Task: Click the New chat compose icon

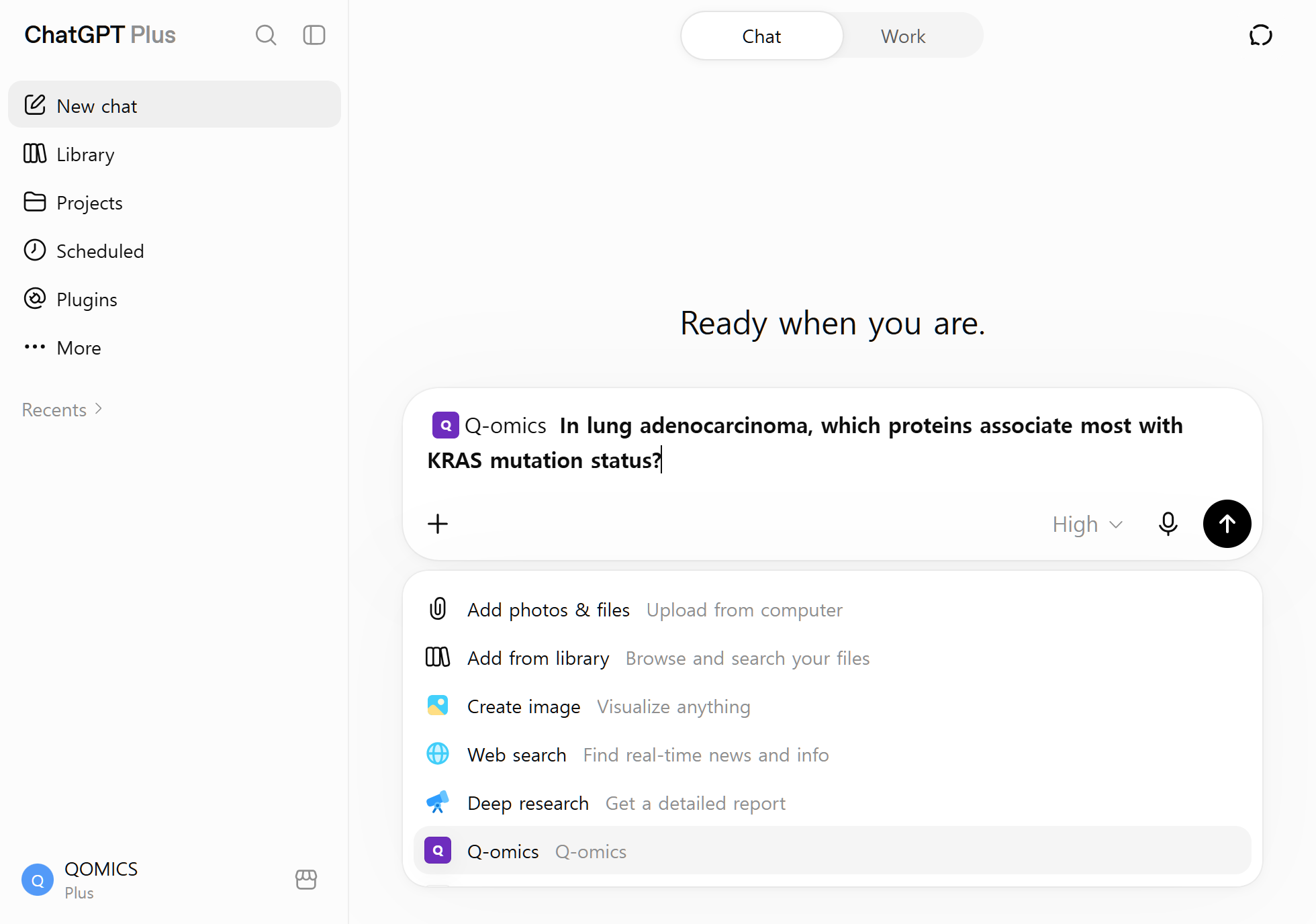Action: coord(35,105)
